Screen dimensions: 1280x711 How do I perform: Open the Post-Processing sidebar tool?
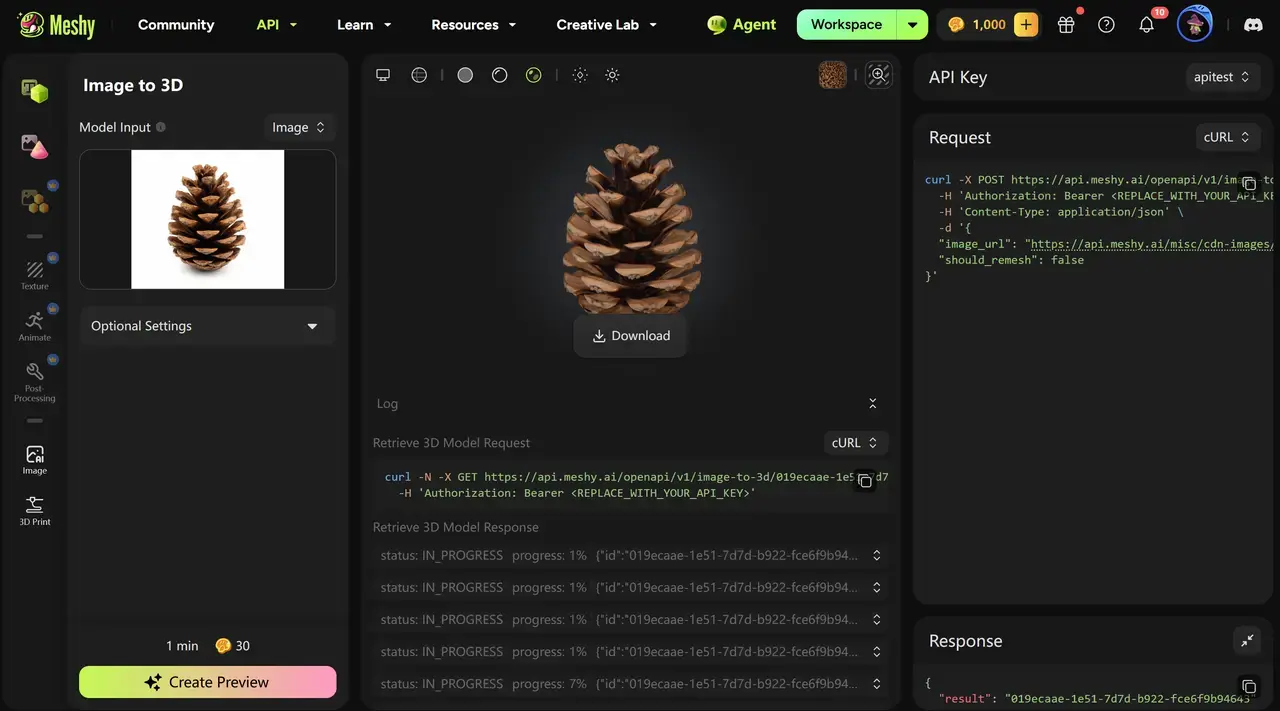[35, 380]
